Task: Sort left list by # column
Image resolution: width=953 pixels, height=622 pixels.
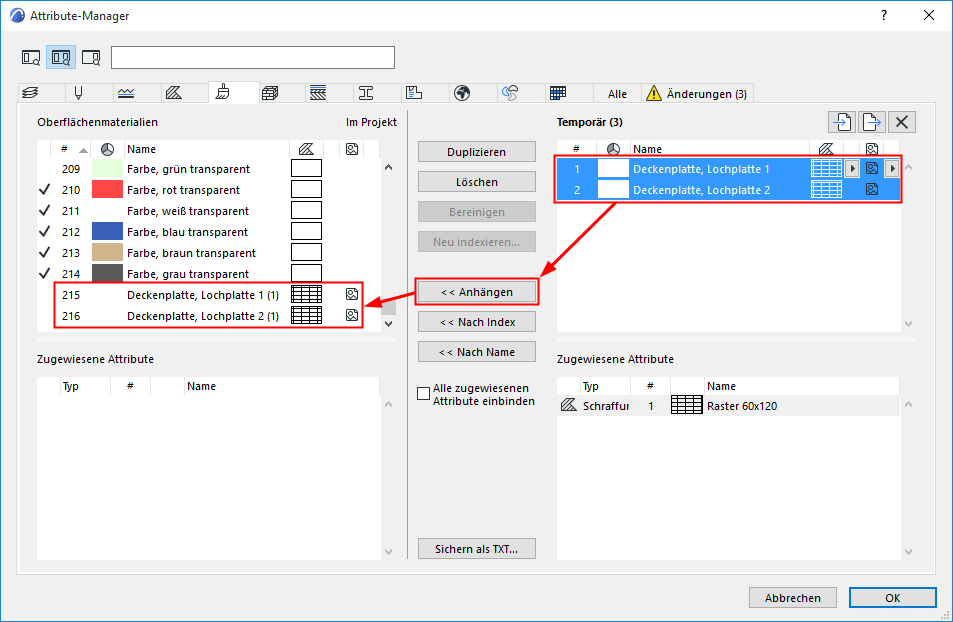Action: [x=73, y=149]
